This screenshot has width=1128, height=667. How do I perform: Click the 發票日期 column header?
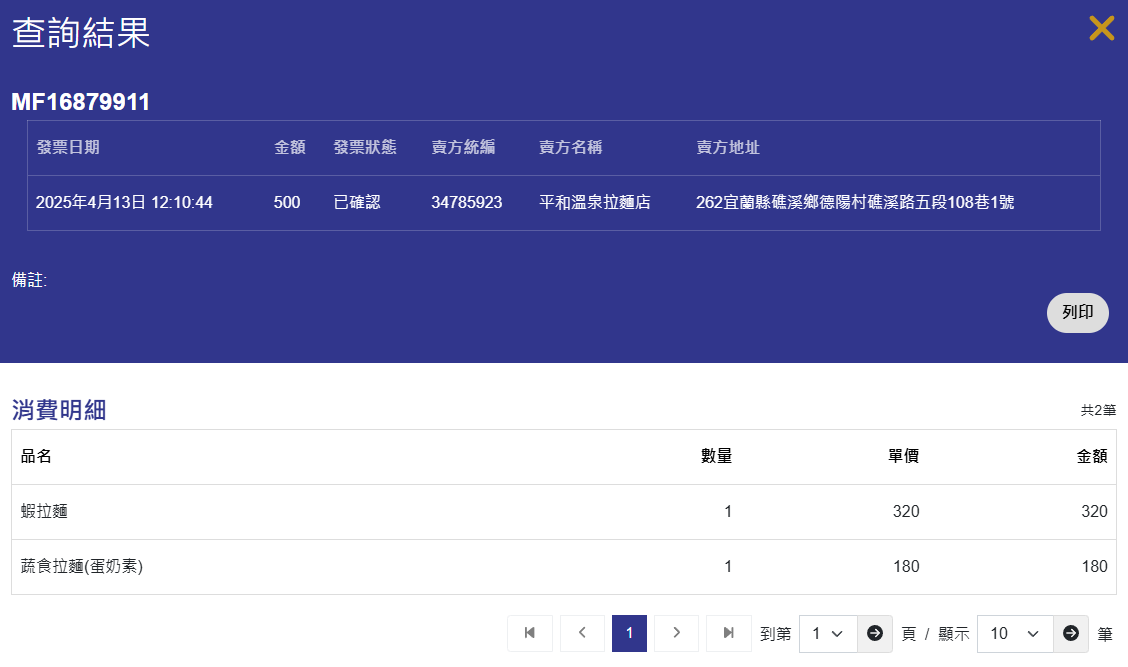coord(68,148)
